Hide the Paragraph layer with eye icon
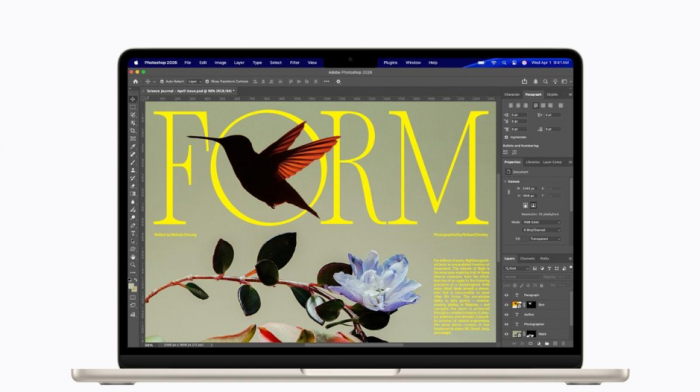700x392 pixels. [506, 295]
